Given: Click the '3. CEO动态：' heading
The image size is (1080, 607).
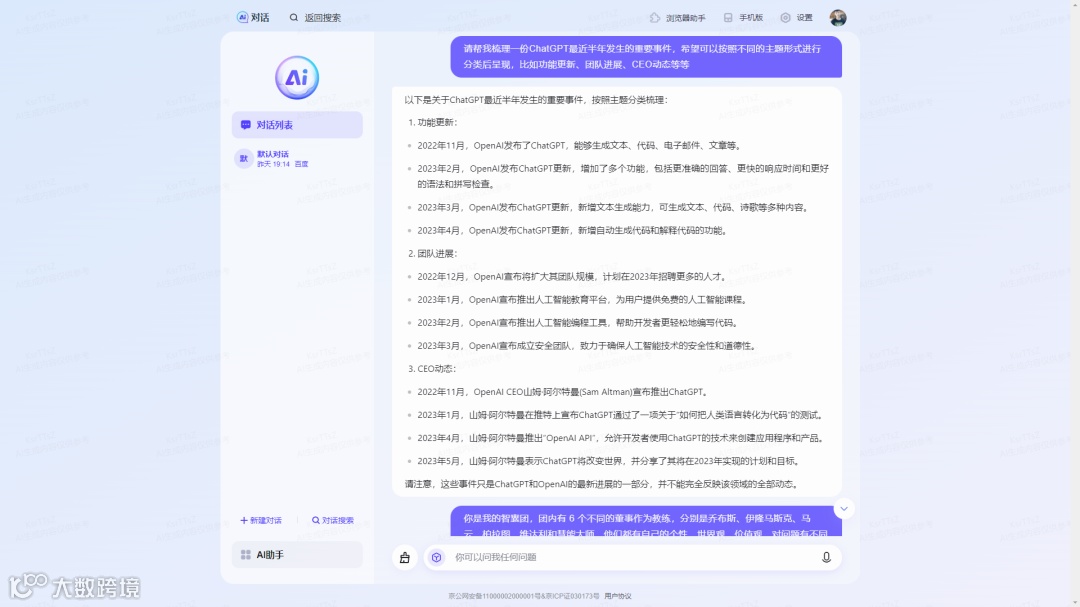Looking at the screenshot, I should point(432,369).
